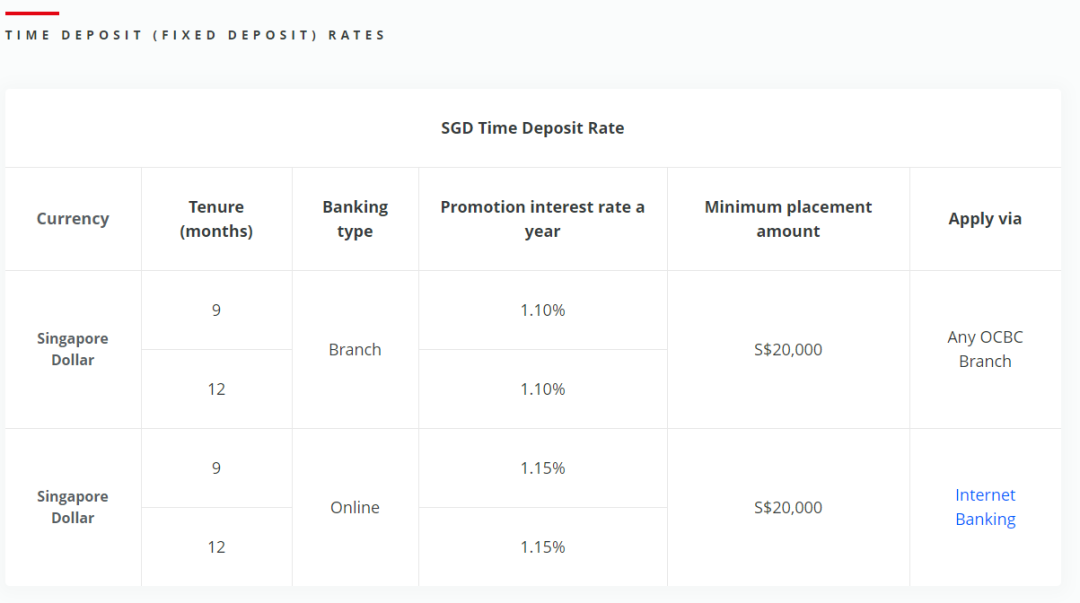1080x603 pixels.
Task: Select the "Tenure (months)" column header
Action: (216, 219)
